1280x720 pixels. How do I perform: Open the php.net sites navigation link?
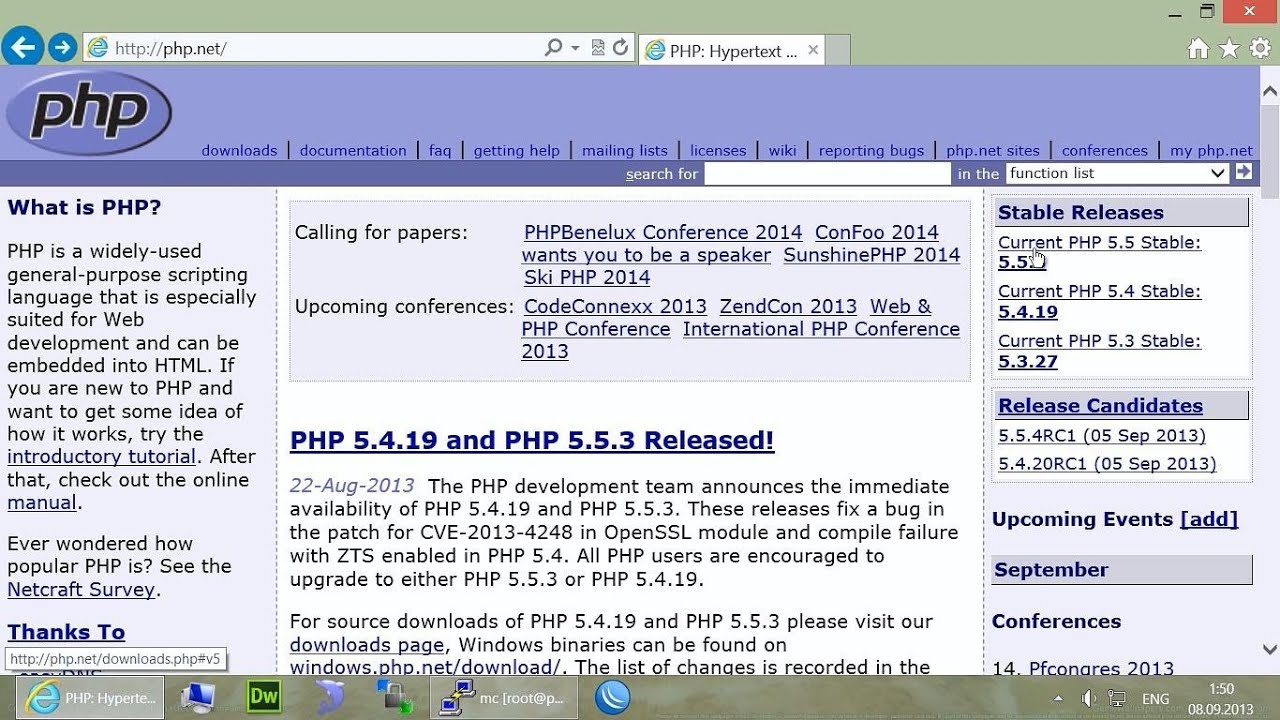[993, 151]
